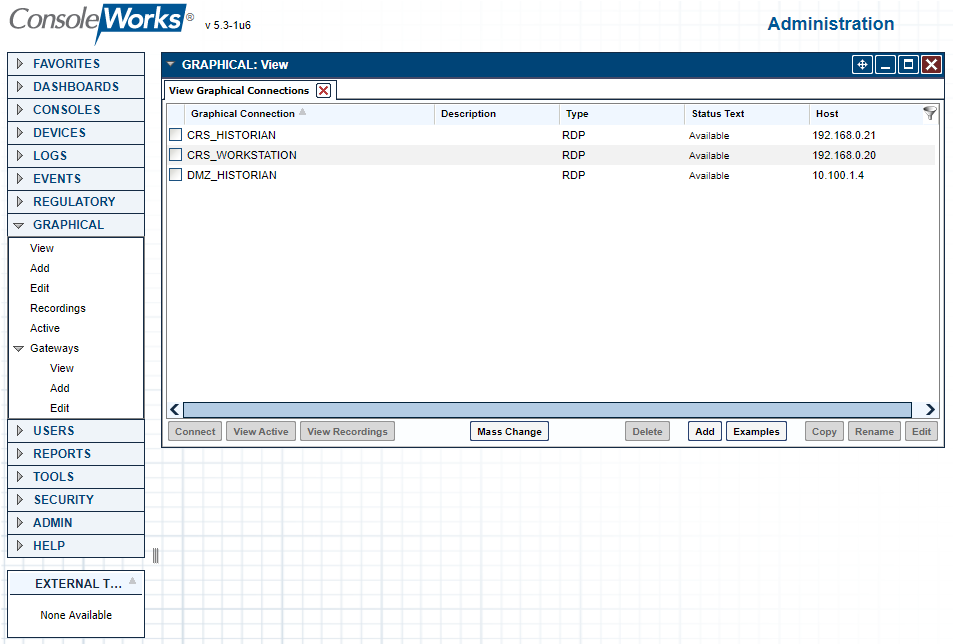Open View under Gateways submenu
953x644 pixels.
(x=62, y=368)
